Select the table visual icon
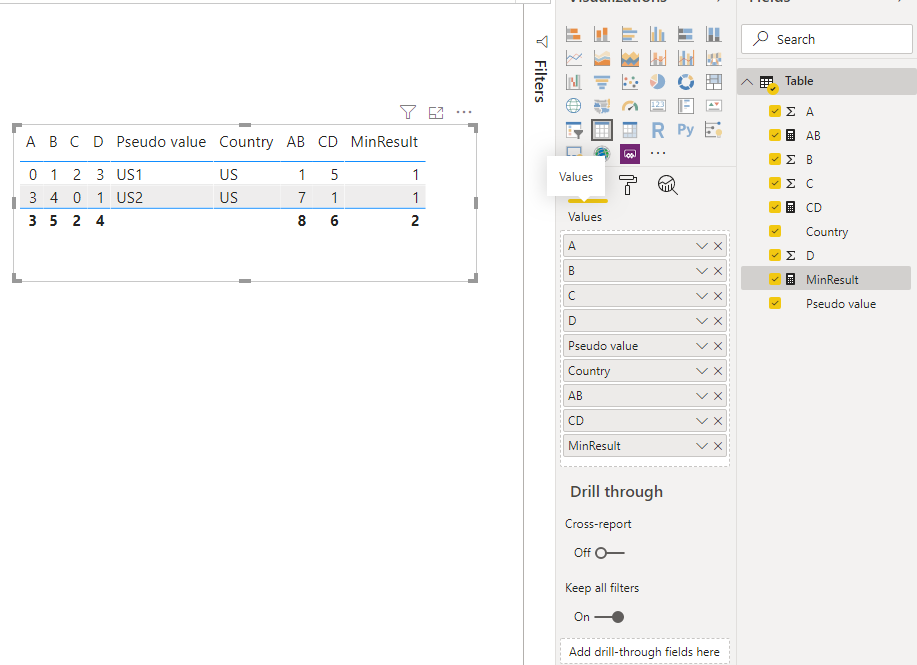Screen dimensions: 917x665 tap(602, 130)
